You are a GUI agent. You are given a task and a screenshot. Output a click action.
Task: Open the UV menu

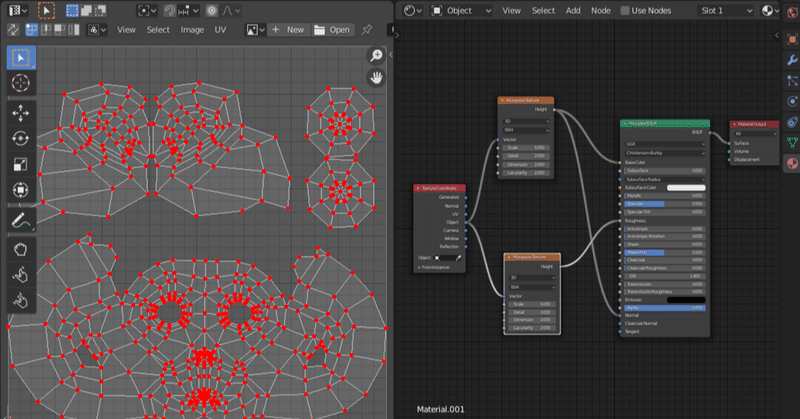220,30
